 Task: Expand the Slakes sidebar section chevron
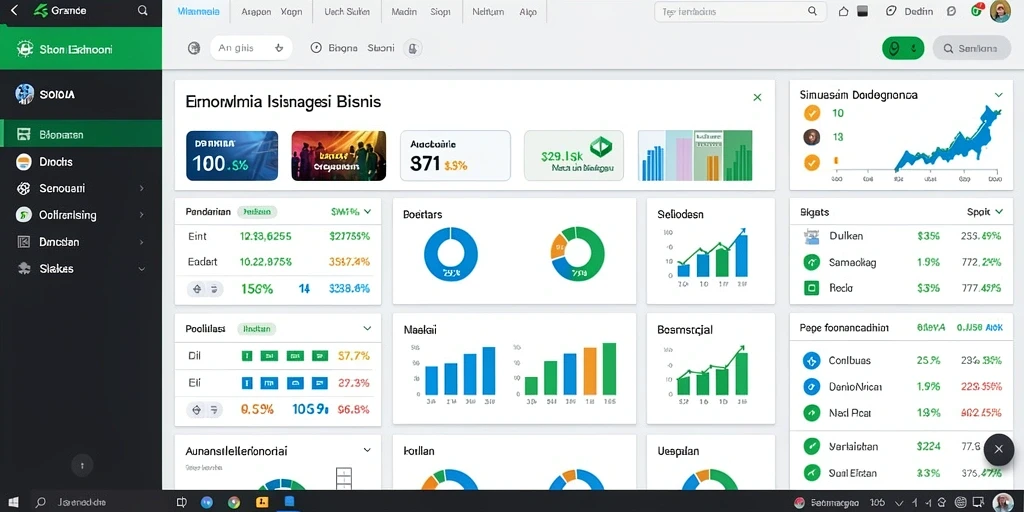pos(142,268)
